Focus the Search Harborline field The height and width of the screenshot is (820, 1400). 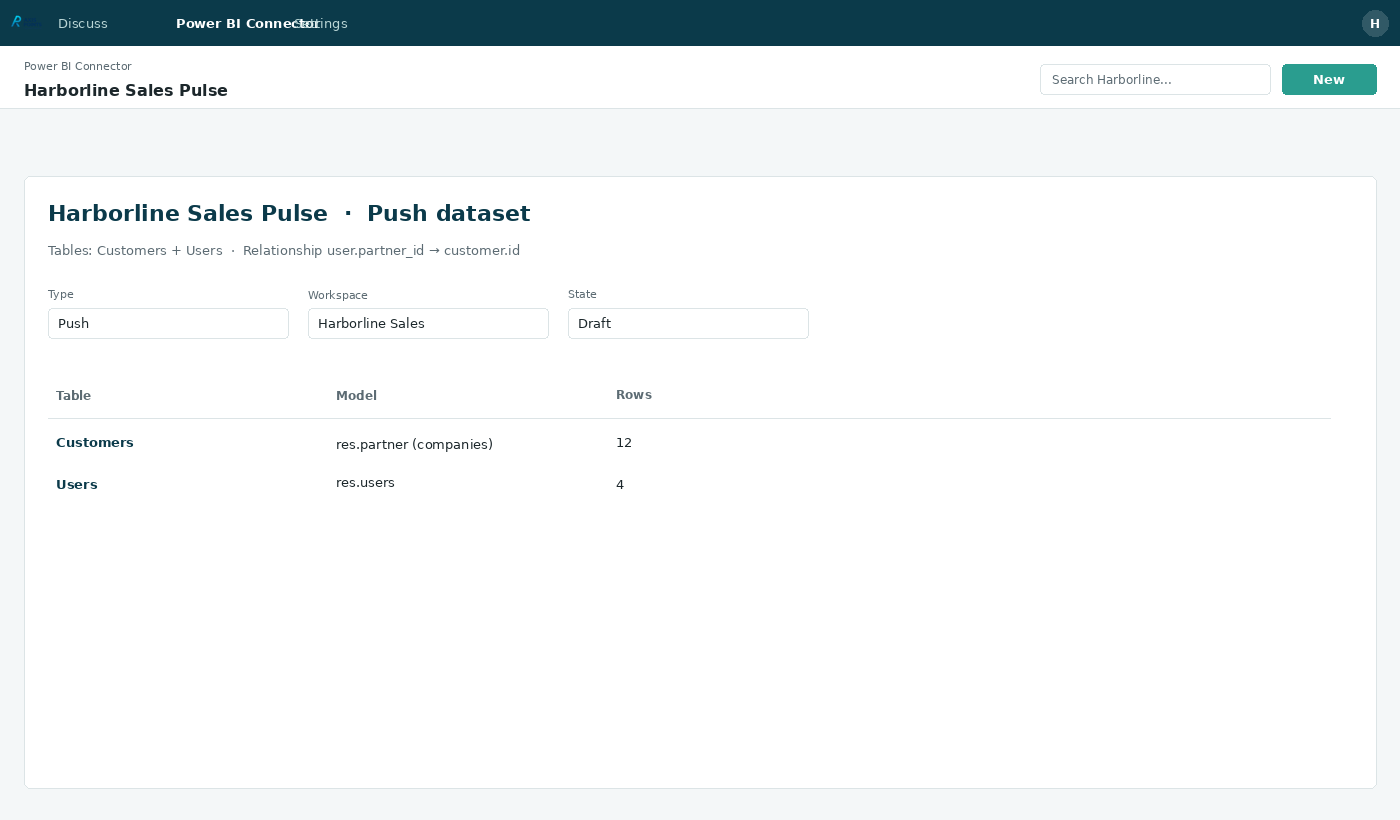1155,79
